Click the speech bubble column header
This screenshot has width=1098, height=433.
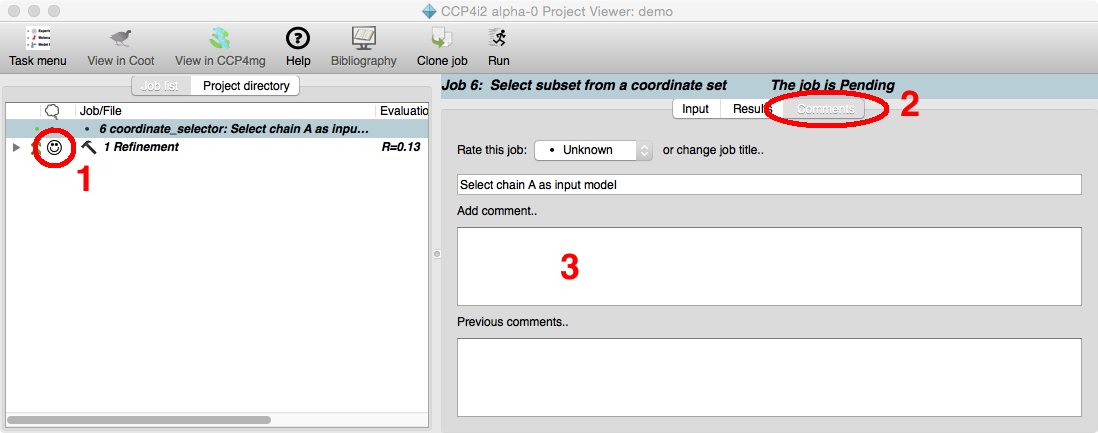coord(52,111)
